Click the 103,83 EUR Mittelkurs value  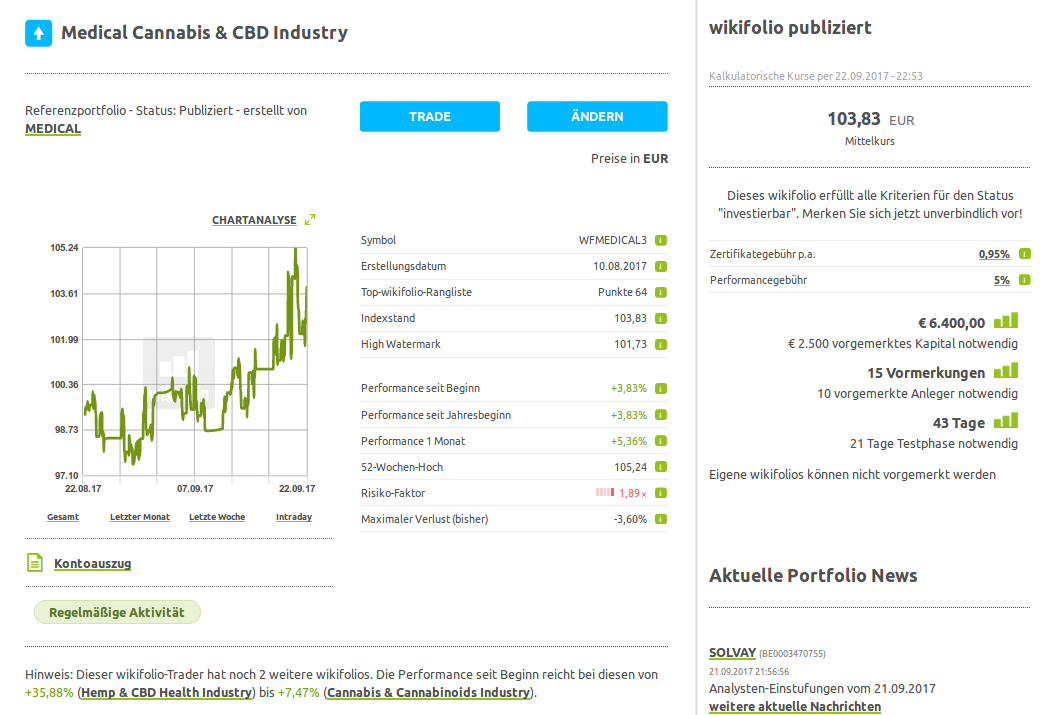point(870,120)
